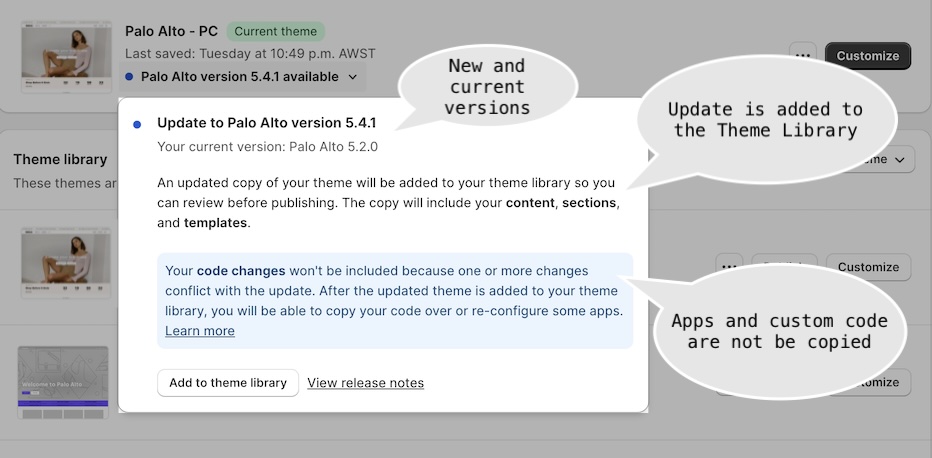Customize the second theme in library
Screen dimensions: 932x458
coord(868,267)
